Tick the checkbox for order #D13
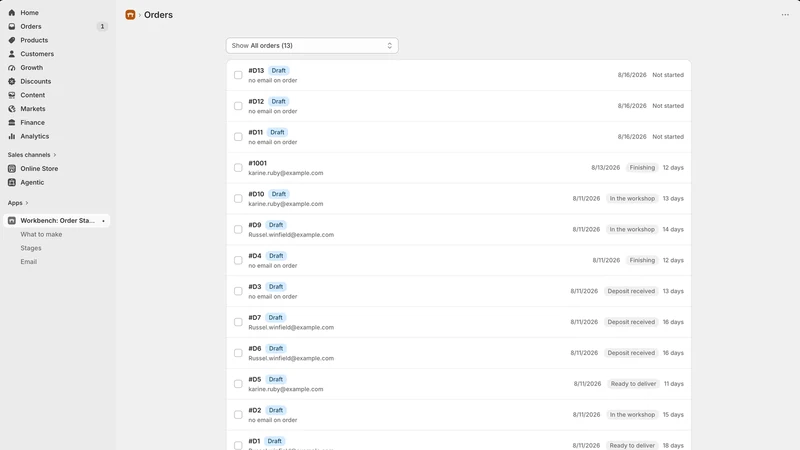Viewport: 800px width, 450px height. point(238,75)
